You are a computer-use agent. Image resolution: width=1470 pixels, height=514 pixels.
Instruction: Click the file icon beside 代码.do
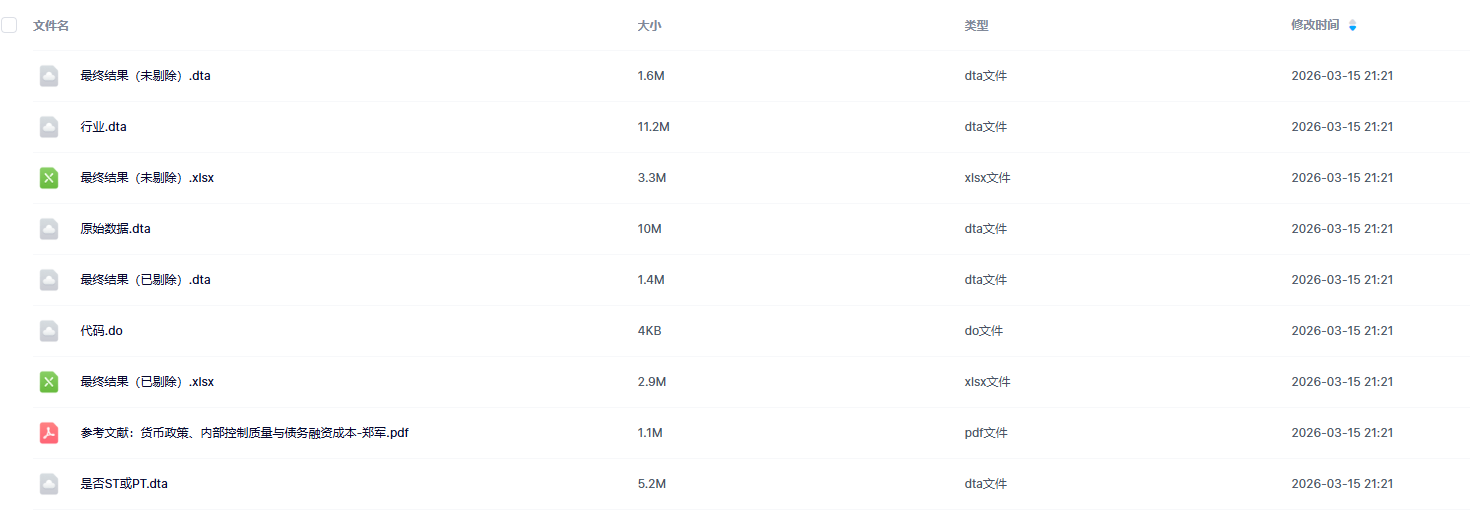tap(49, 331)
